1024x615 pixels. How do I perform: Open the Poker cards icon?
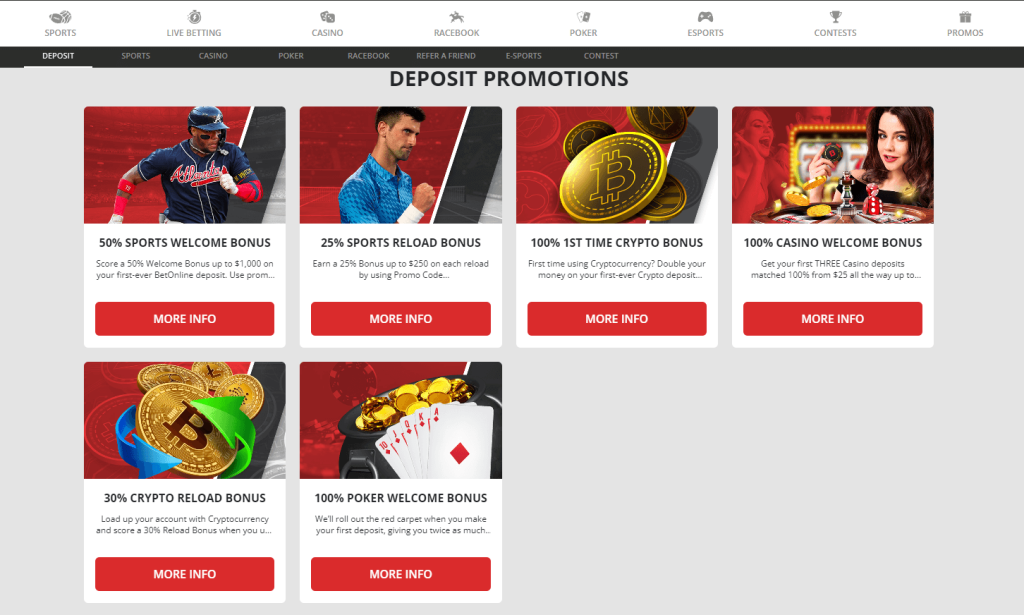583,18
